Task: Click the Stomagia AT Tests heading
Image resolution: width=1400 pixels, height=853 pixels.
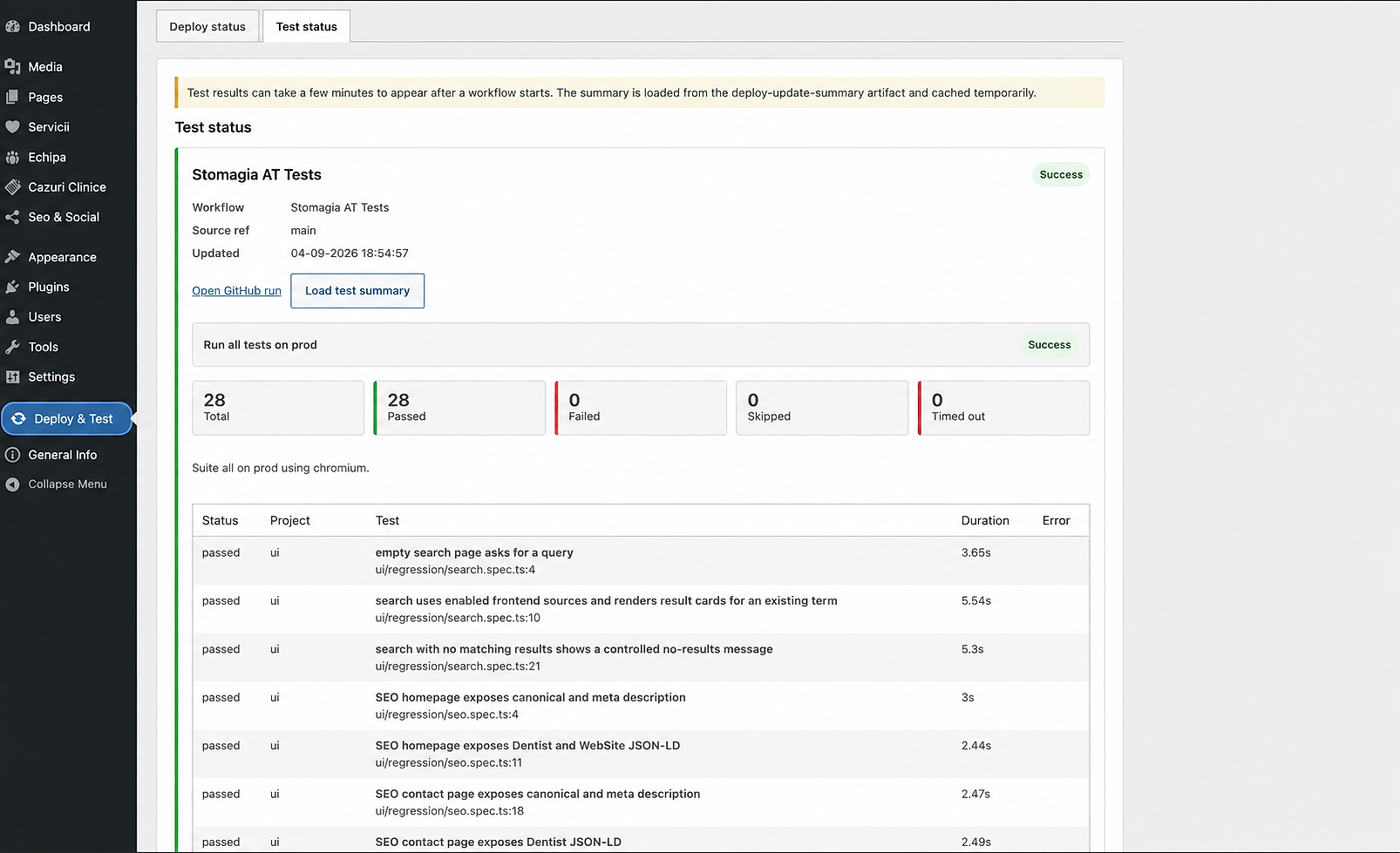Action: point(256,175)
